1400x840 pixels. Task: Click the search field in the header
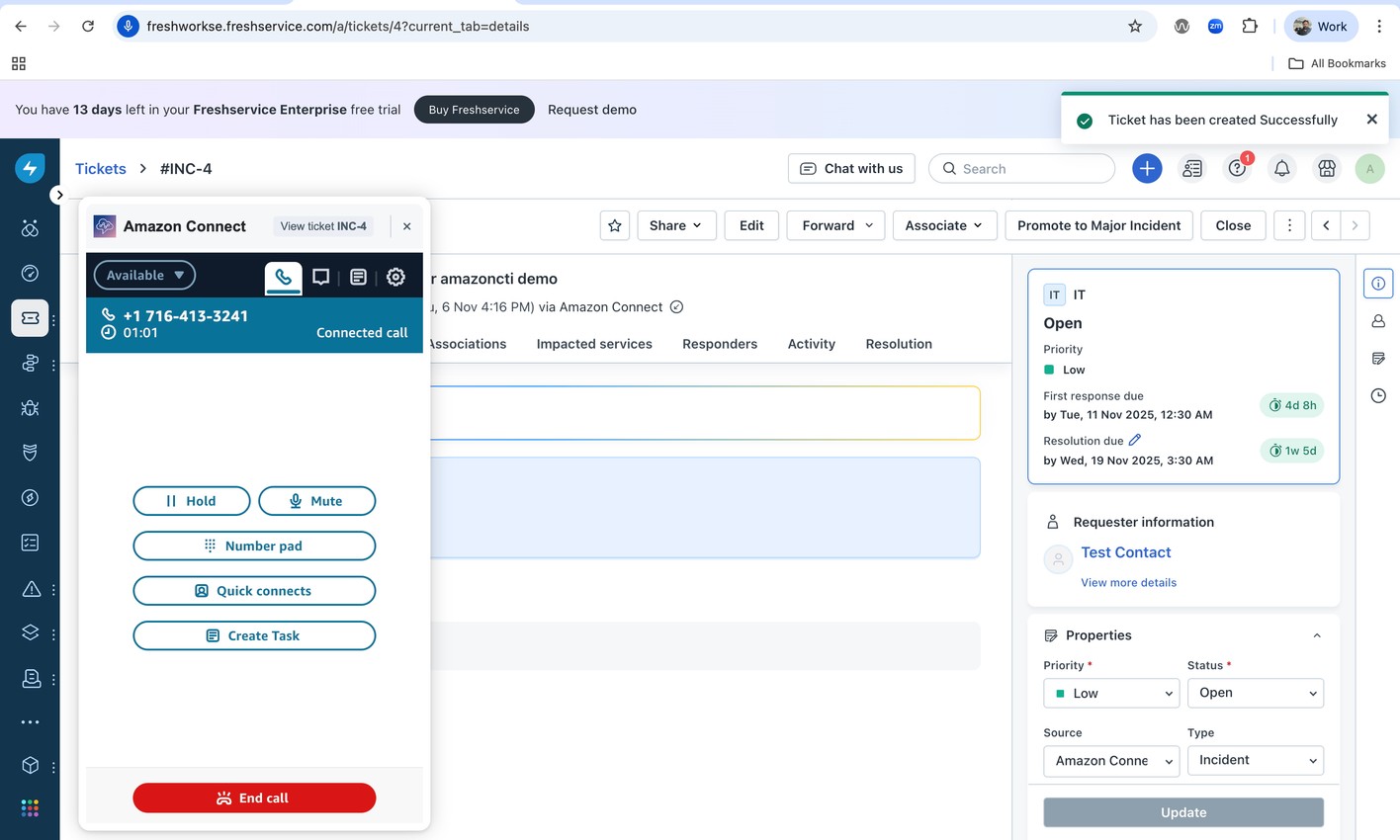[x=1021, y=168]
